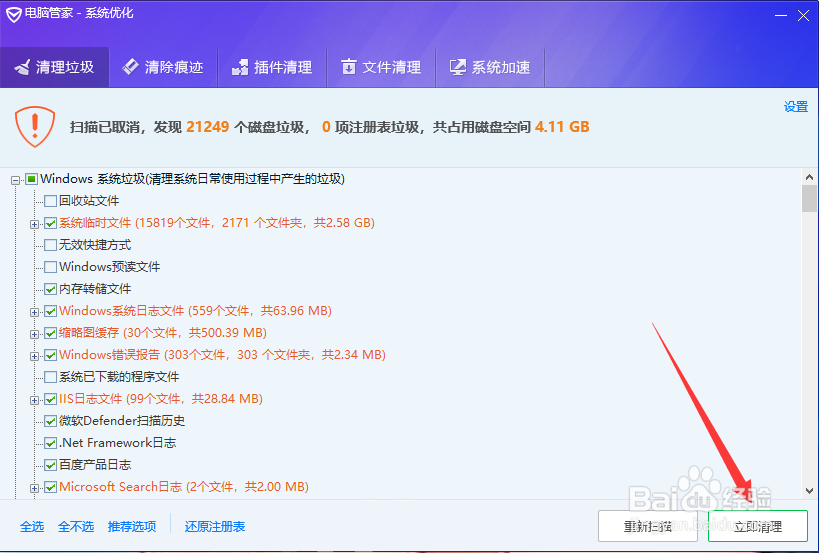Screen dimensions: 819x553
Task: Uncheck the Windows系统日志文件 checkbox
Action: coord(50,311)
